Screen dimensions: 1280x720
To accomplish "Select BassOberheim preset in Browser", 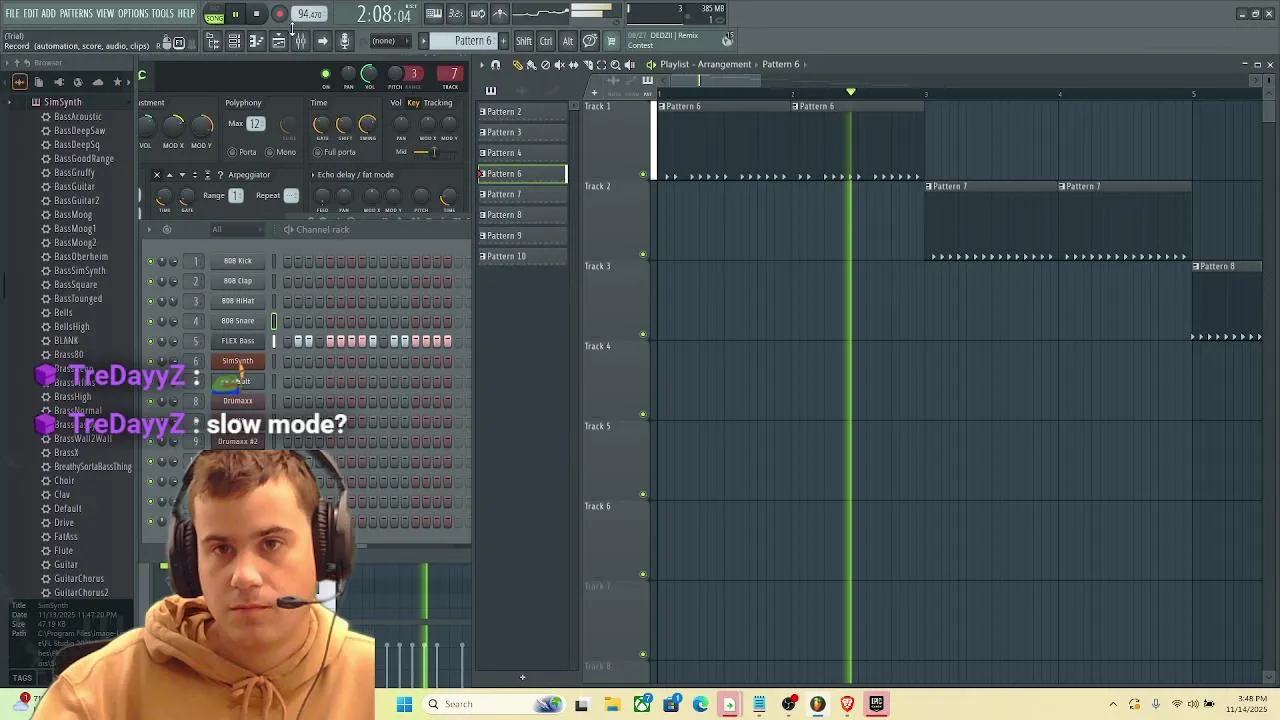I will (x=81, y=257).
